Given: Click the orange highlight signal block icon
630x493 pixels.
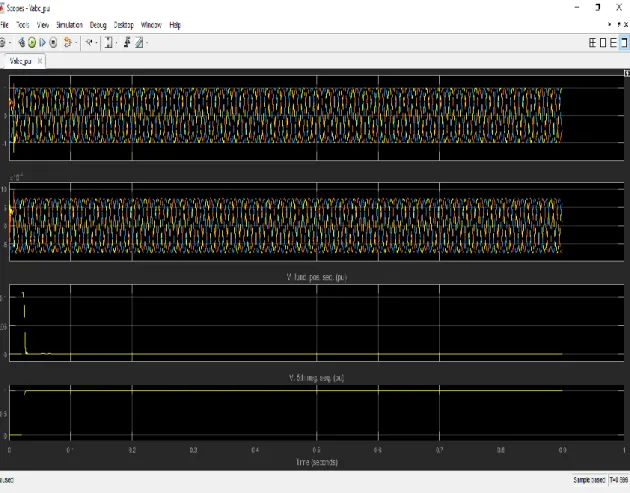Looking at the screenshot, I should [x=68, y=43].
